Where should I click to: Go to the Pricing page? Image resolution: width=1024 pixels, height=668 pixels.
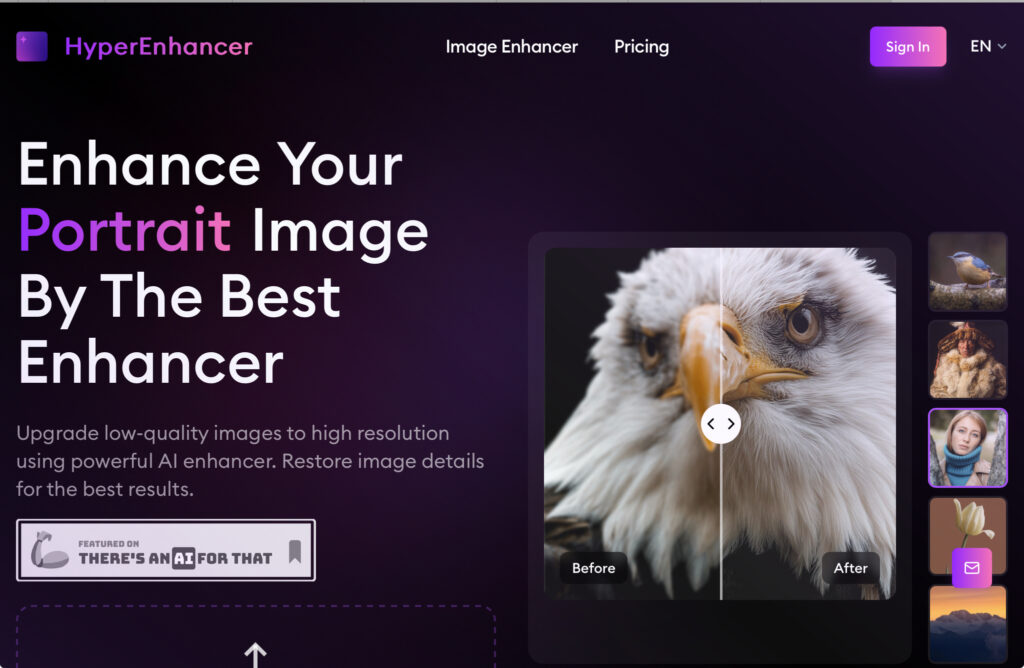point(641,46)
